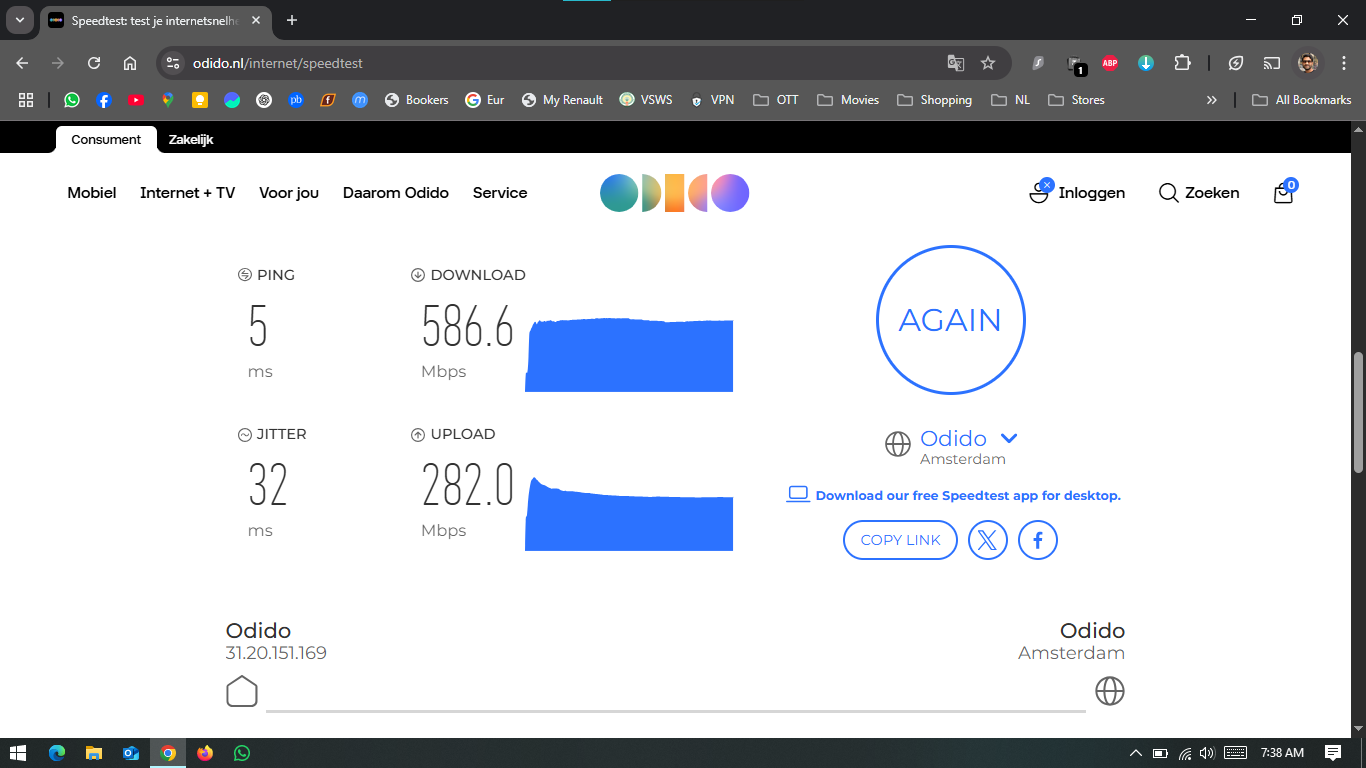Viewport: 1366px width, 768px height.
Task: Open the WhatsApp bookmark
Action: click(72, 100)
